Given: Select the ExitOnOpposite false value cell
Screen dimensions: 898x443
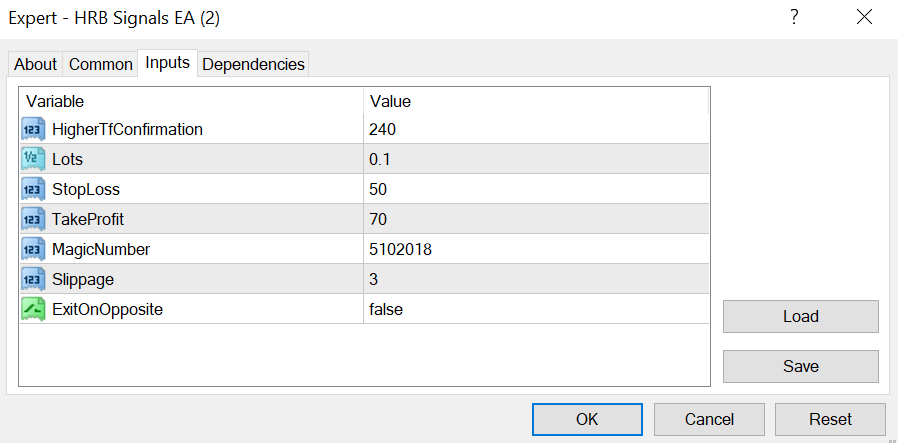Looking at the screenshot, I should 536,309.
